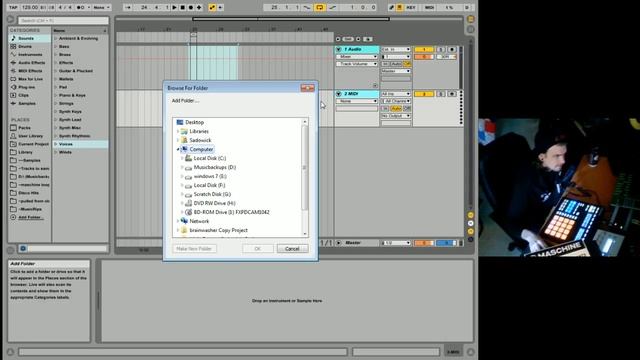Toggle the MIDI arrangement overdub plus button
This screenshot has width=640, height=360.
(x=199, y=7)
